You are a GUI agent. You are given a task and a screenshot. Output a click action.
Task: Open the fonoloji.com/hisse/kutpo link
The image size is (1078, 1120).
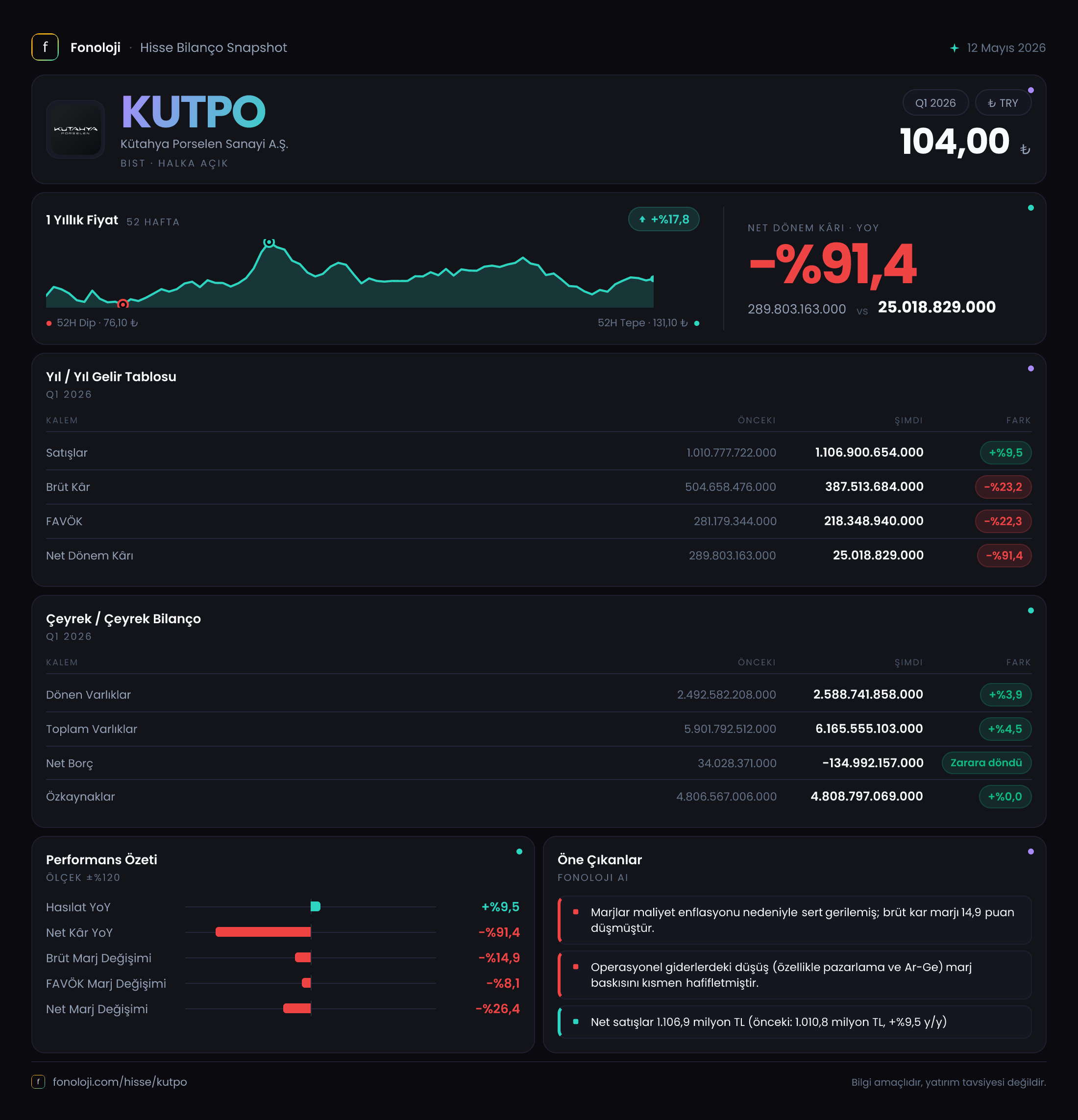[120, 1082]
